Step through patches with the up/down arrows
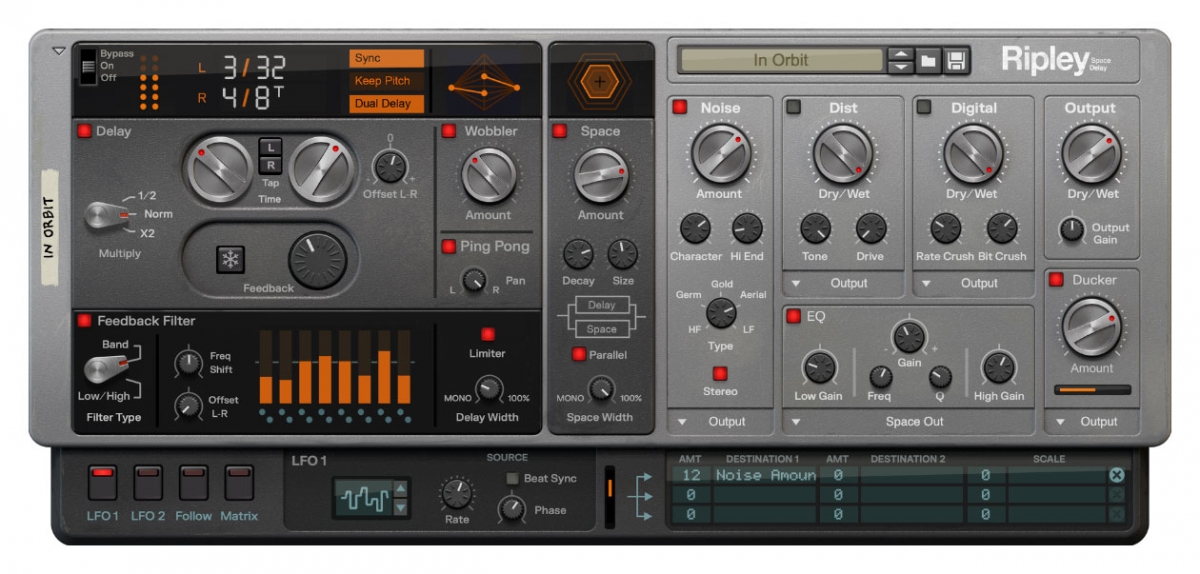The width and height of the screenshot is (1200, 574). point(901,60)
